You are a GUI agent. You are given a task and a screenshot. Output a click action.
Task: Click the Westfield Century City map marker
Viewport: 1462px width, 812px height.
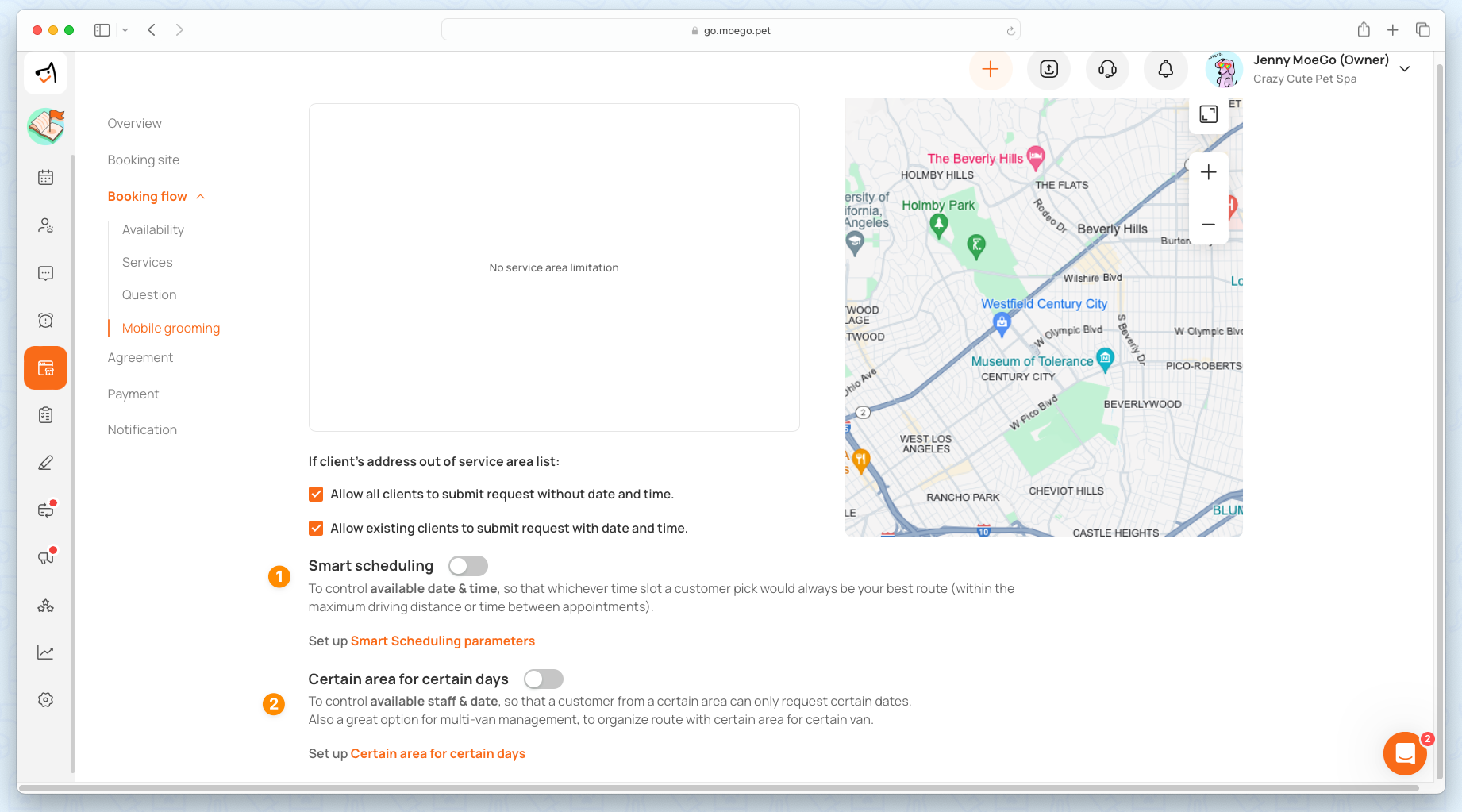tap(1002, 322)
